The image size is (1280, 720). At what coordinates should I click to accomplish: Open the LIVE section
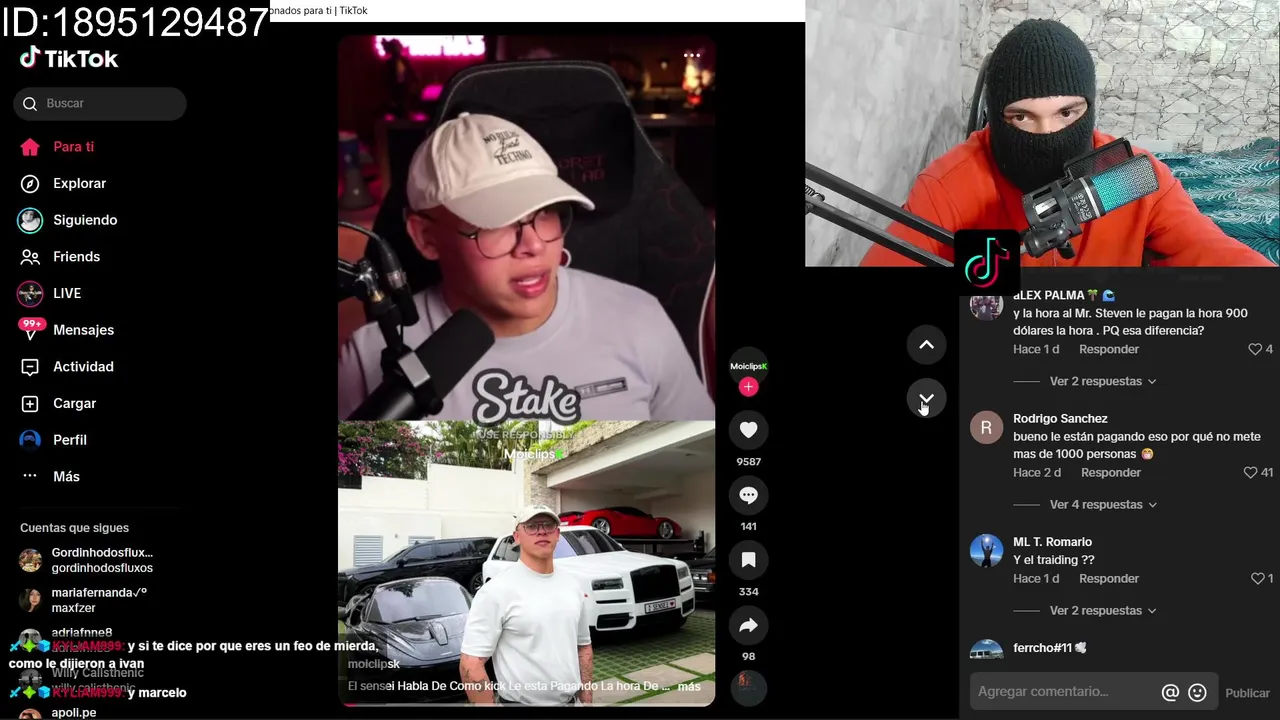(50, 294)
